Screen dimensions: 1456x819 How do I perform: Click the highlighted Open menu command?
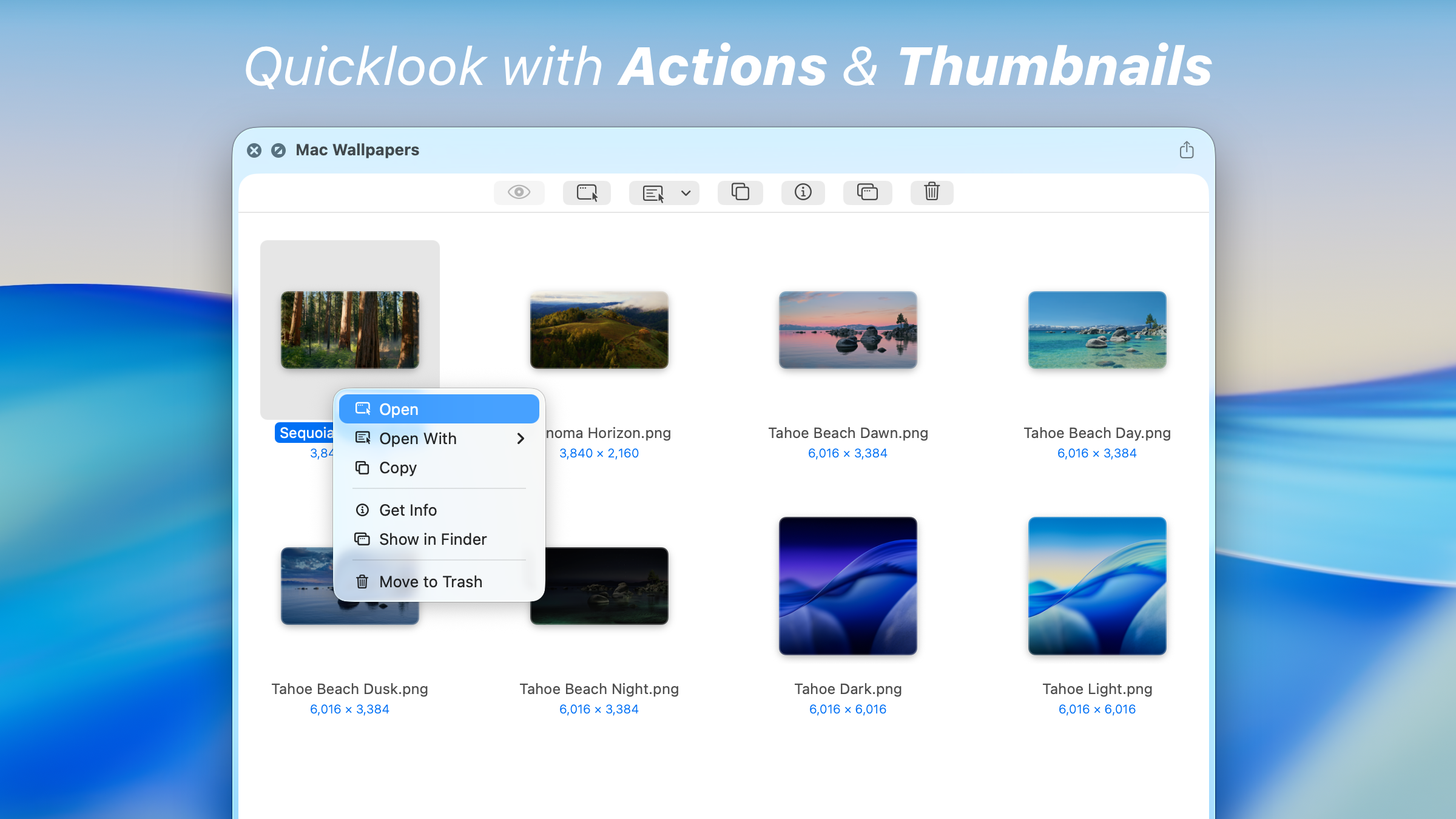(x=399, y=409)
